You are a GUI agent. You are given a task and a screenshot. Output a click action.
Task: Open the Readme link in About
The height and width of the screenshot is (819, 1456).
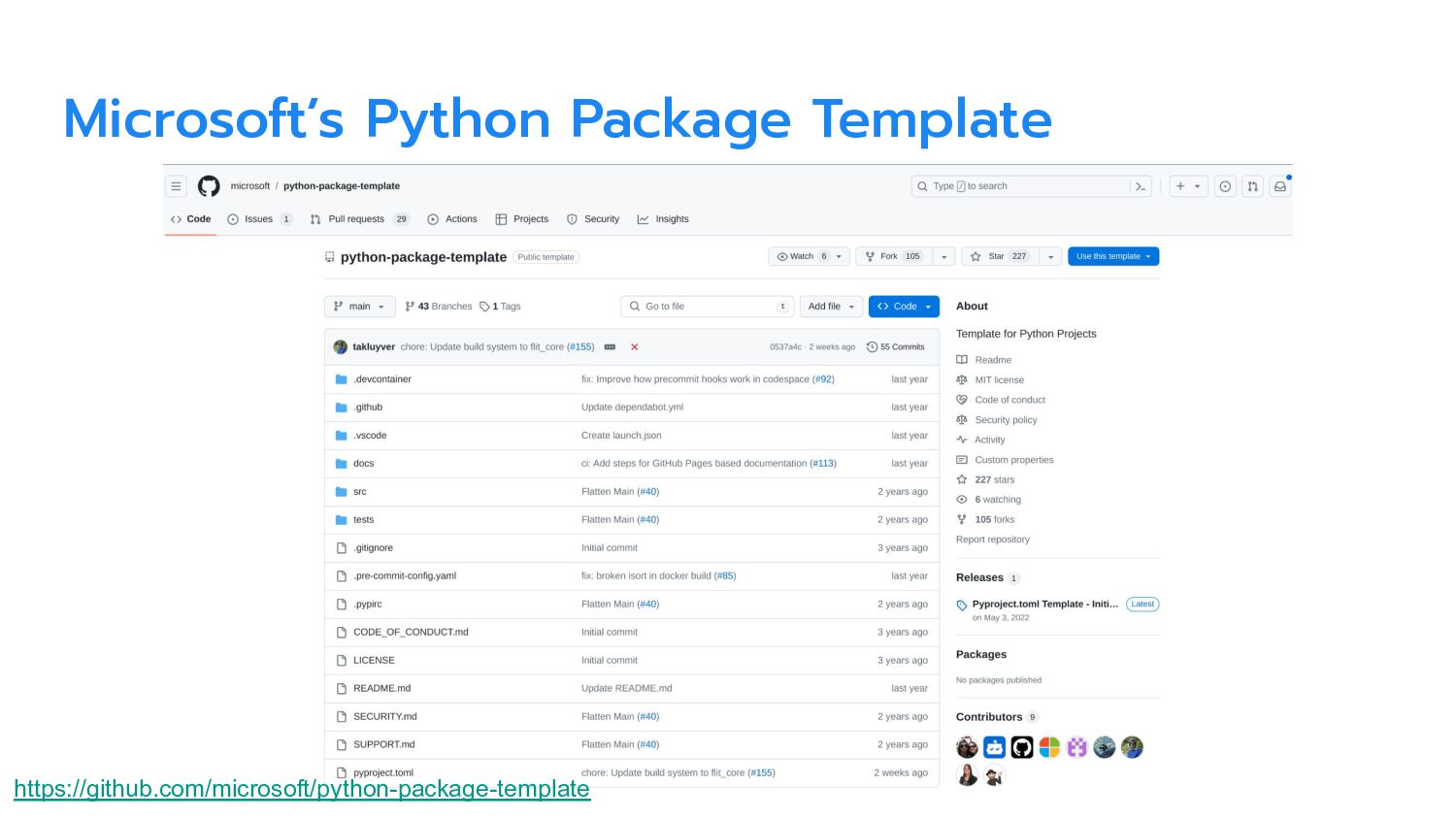point(983,360)
